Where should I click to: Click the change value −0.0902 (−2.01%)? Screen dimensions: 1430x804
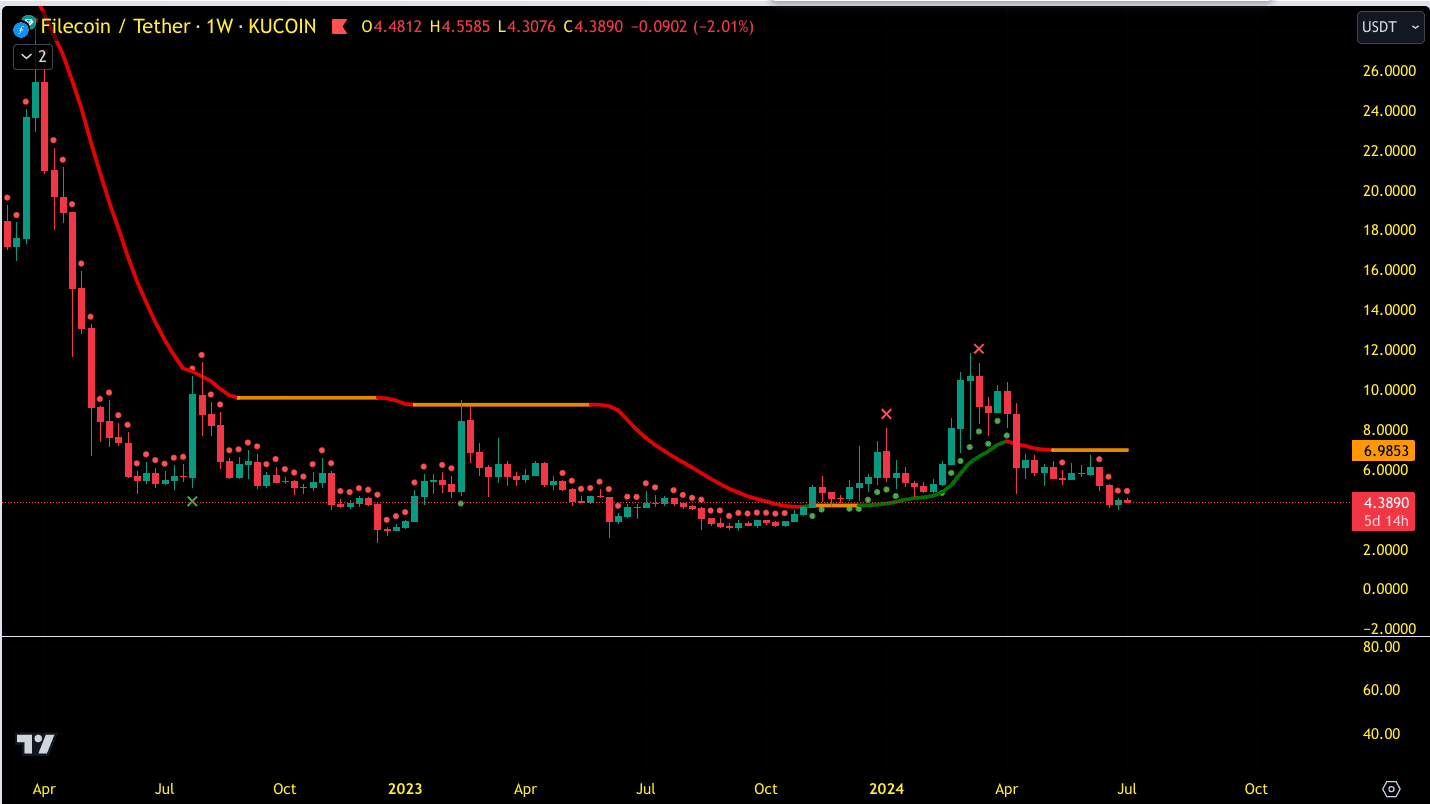click(694, 27)
